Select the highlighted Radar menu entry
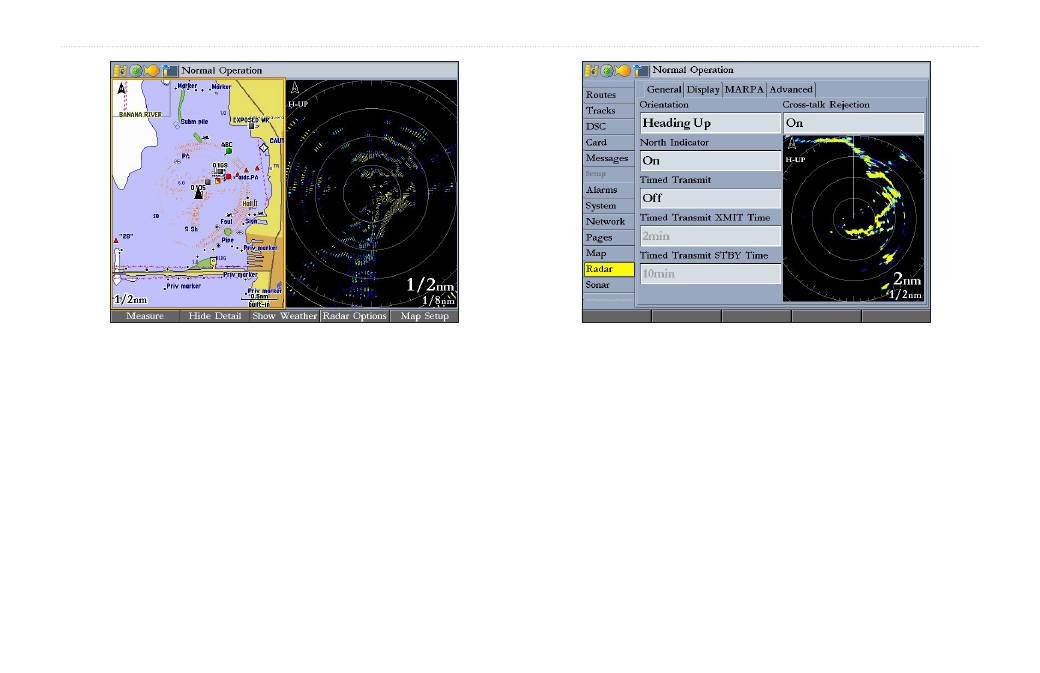 click(609, 269)
